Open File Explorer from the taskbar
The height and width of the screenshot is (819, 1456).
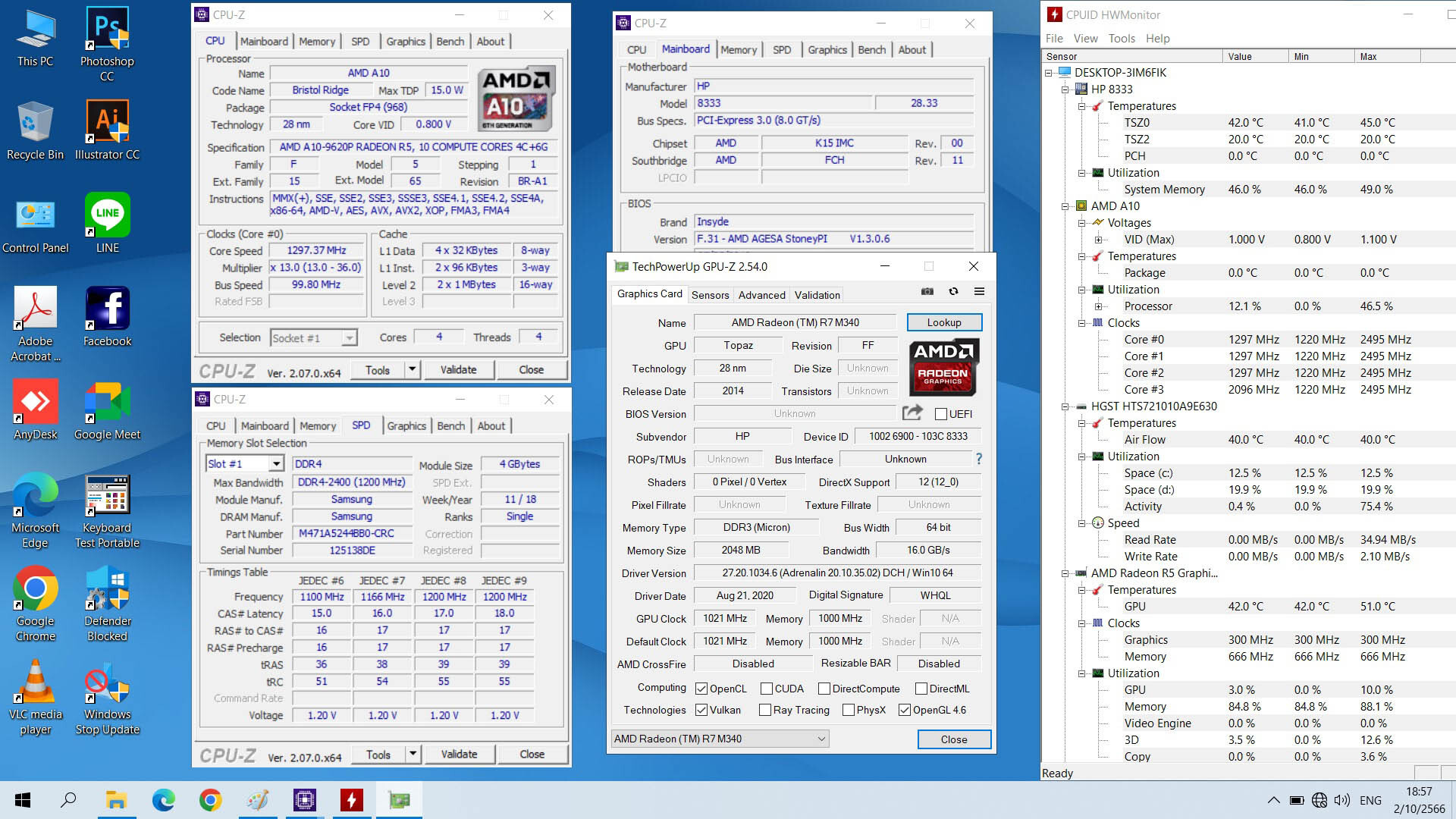115,800
